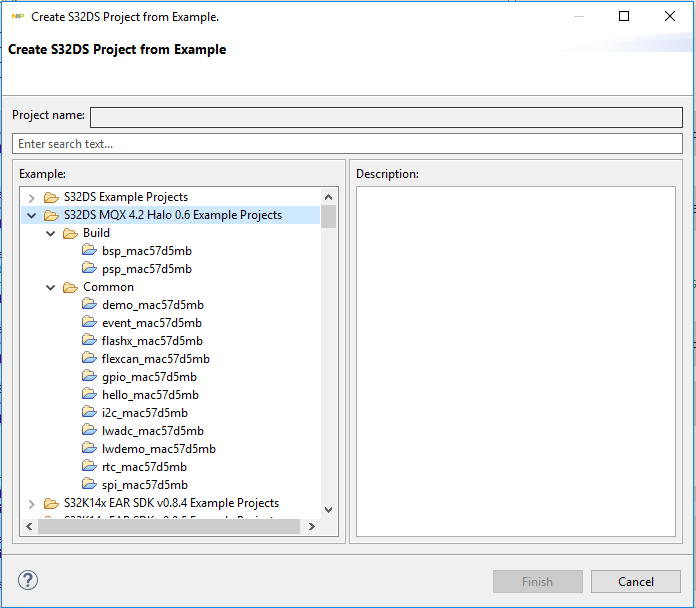The image size is (696, 608).
Task: Click the NXP logo in the title bar
Action: [18, 16]
